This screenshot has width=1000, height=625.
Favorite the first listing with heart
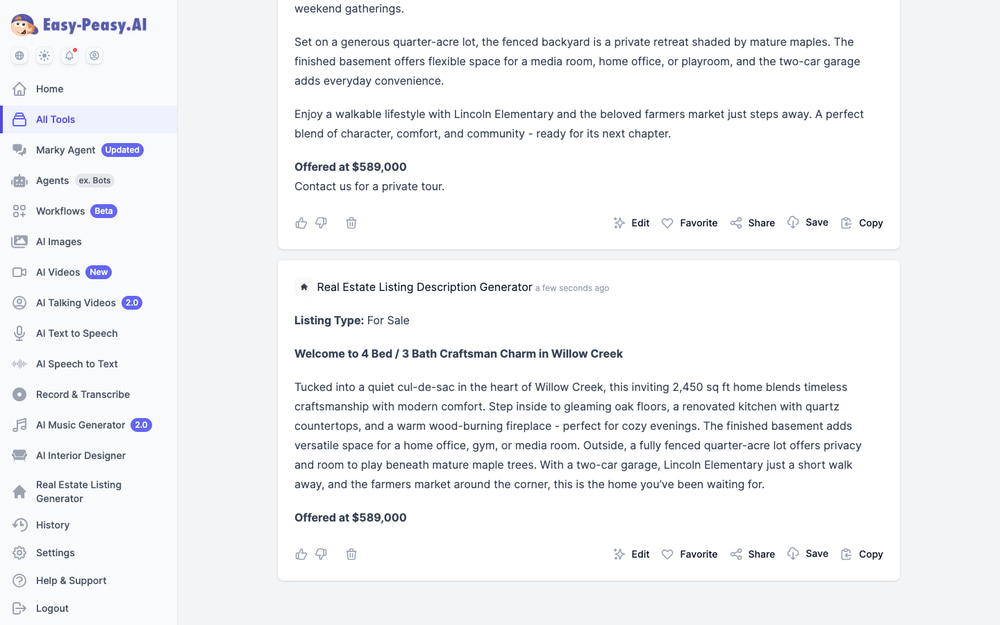point(689,223)
